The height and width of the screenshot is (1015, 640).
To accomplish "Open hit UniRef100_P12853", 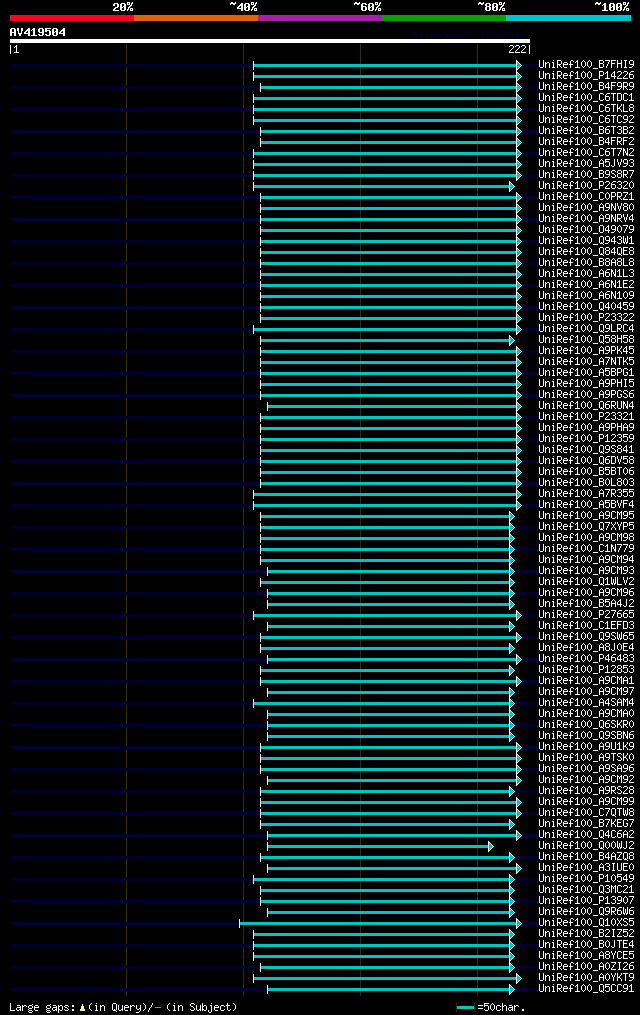I will [586, 670].
